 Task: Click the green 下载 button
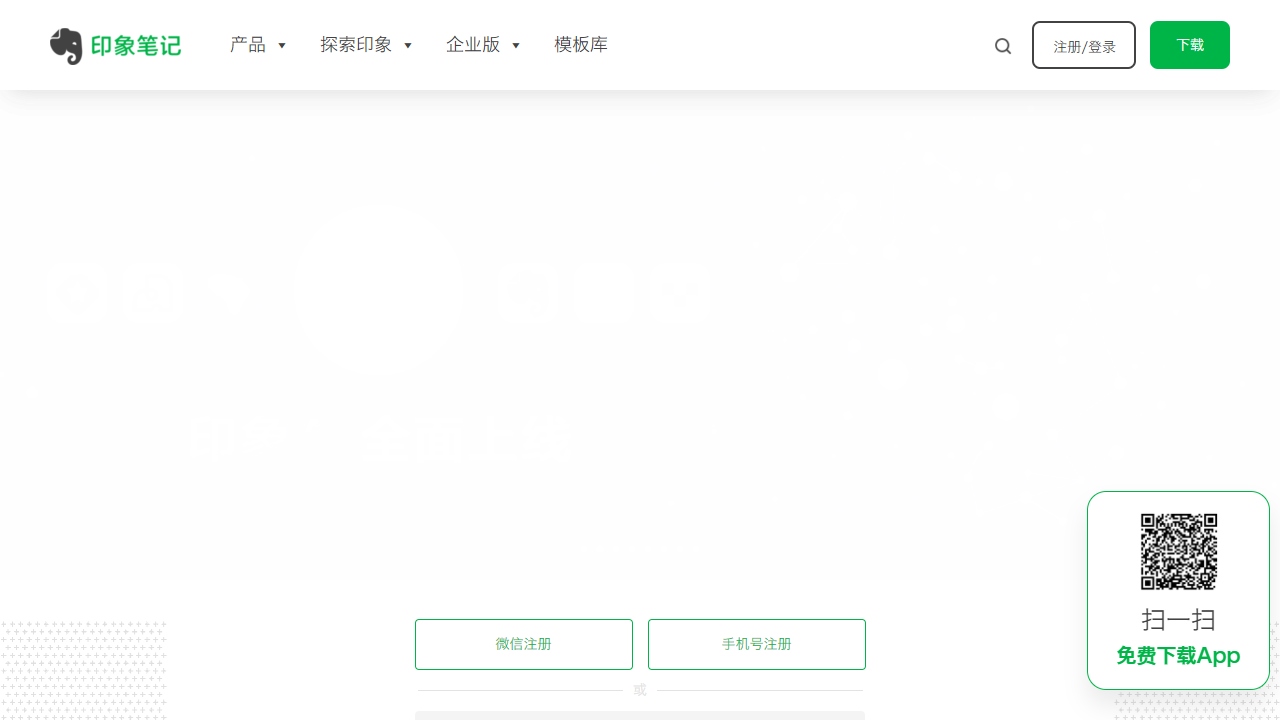(x=1190, y=45)
